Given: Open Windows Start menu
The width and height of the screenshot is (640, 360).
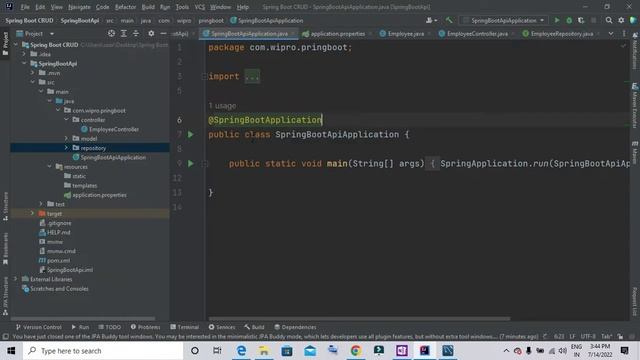Looking at the screenshot, I should click(11, 351).
